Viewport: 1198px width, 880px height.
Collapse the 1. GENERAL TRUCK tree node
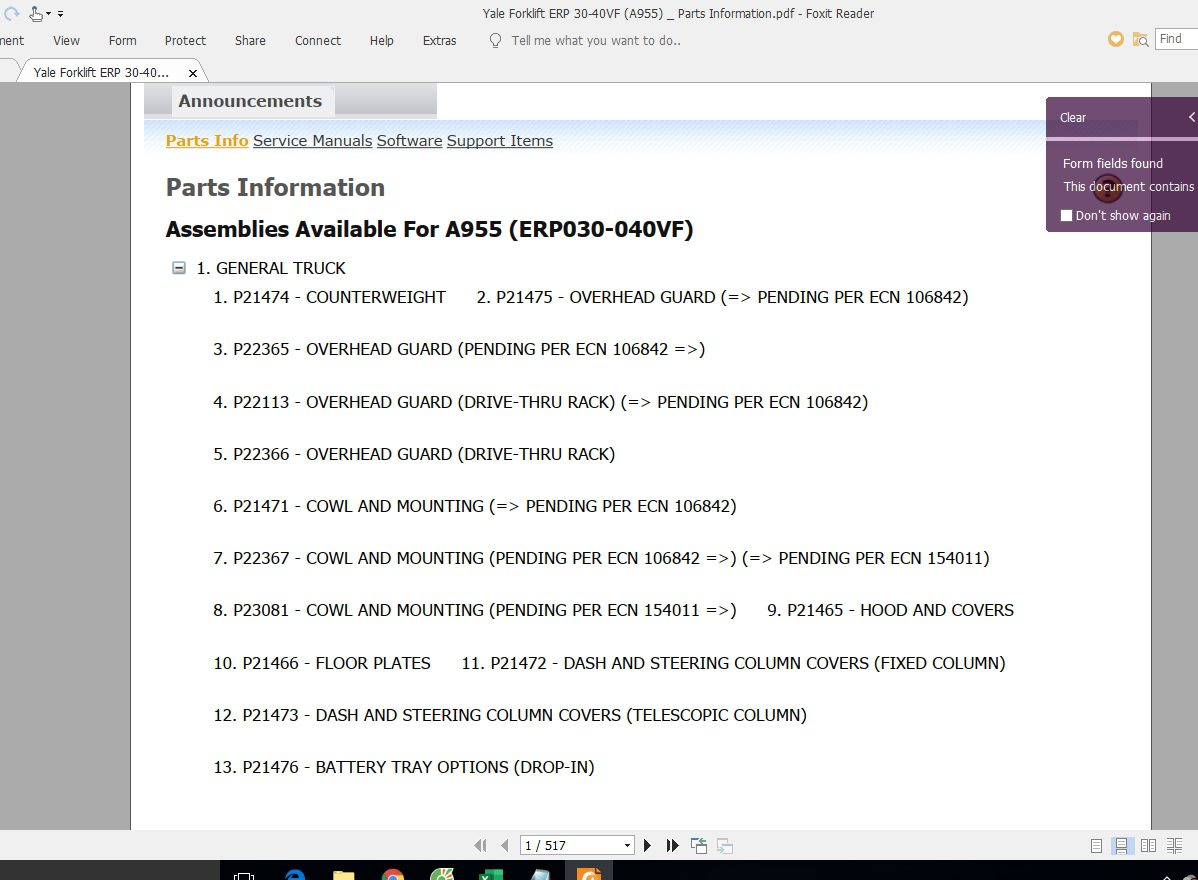[179, 268]
